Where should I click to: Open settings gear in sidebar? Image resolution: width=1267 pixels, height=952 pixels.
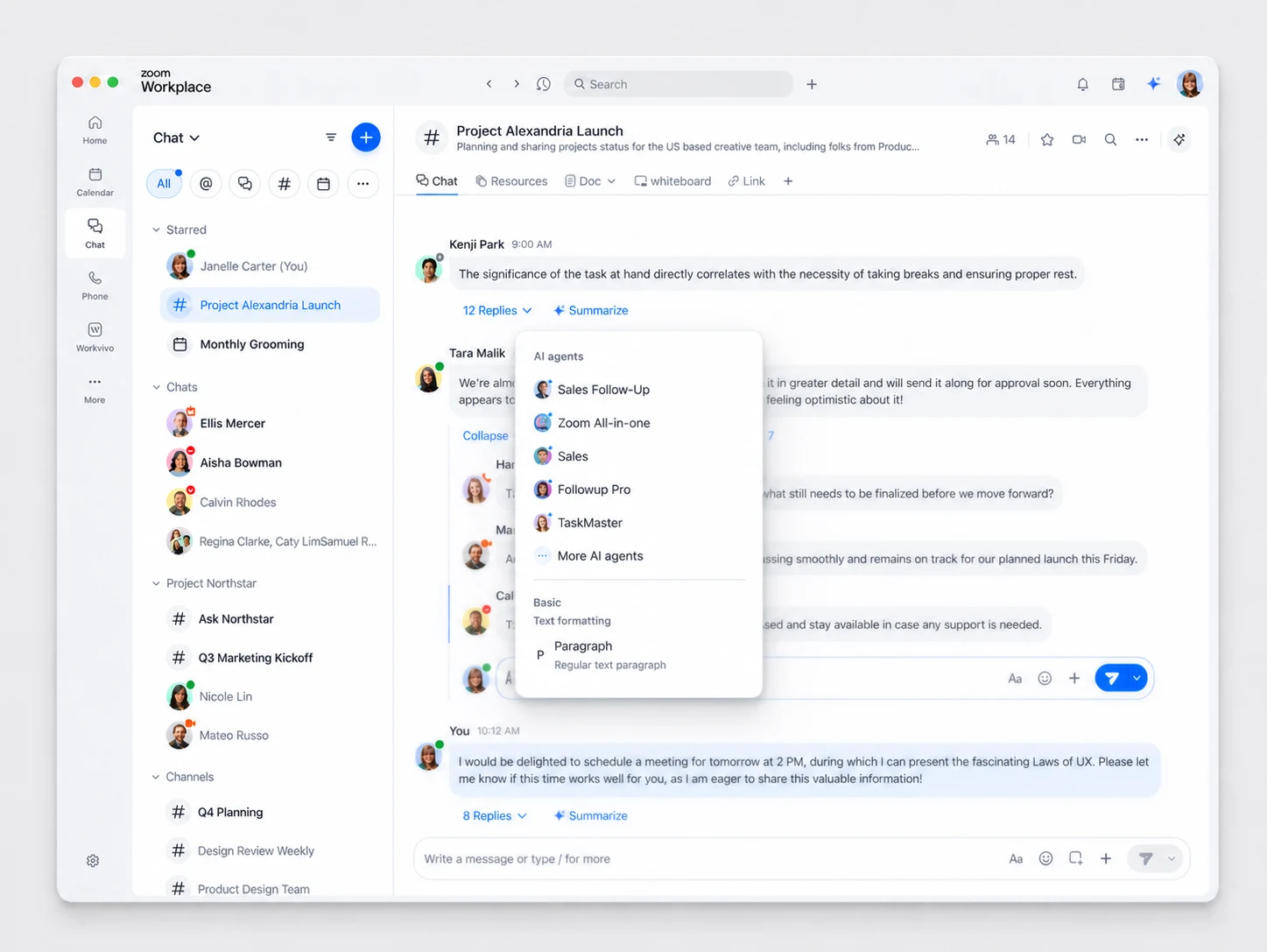click(x=93, y=861)
